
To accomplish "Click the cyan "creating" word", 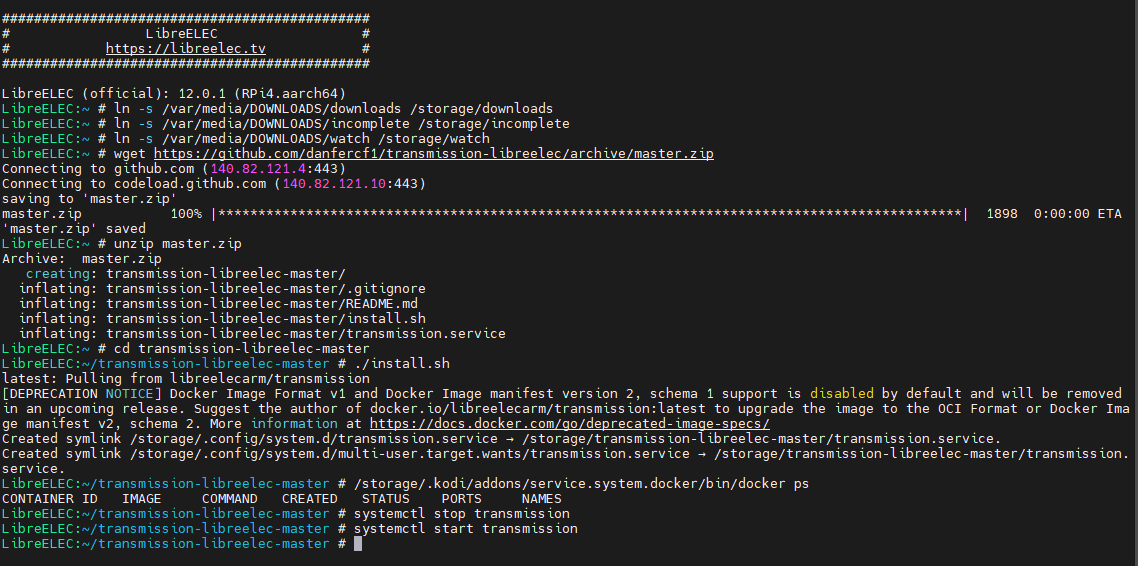I will (x=62, y=274).
